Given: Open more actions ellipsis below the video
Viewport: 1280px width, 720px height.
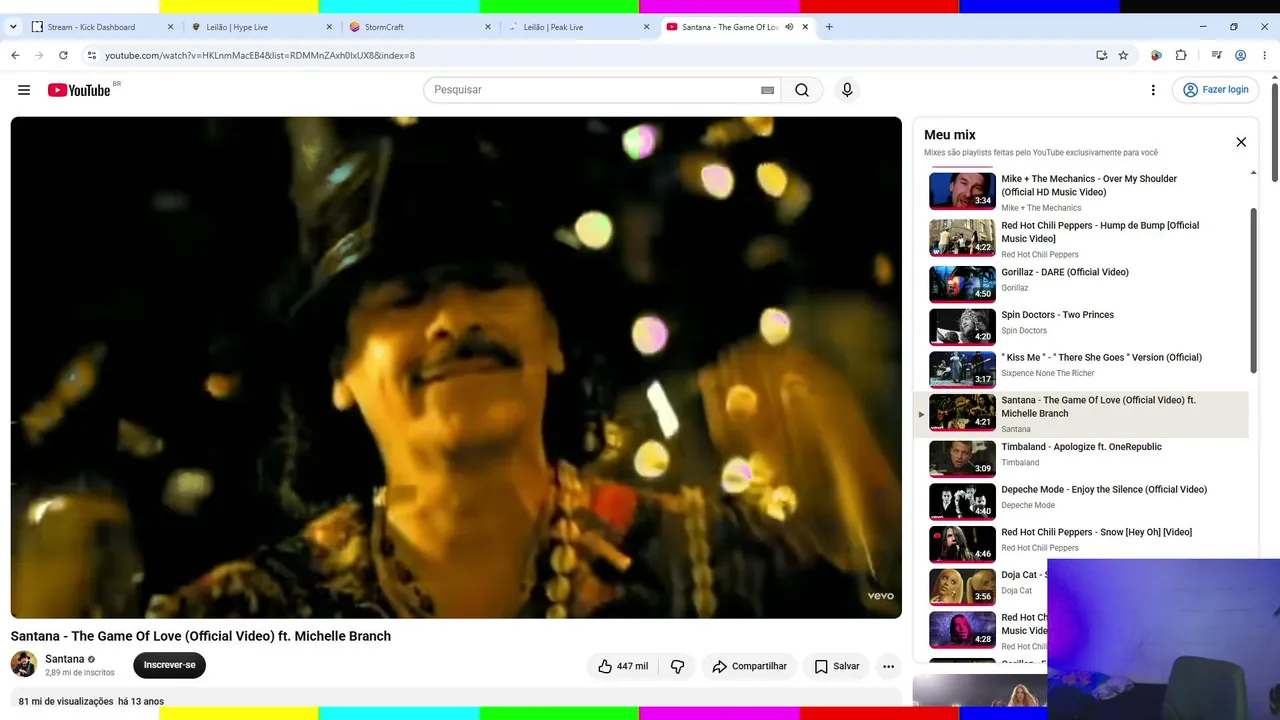Looking at the screenshot, I should click(888, 666).
